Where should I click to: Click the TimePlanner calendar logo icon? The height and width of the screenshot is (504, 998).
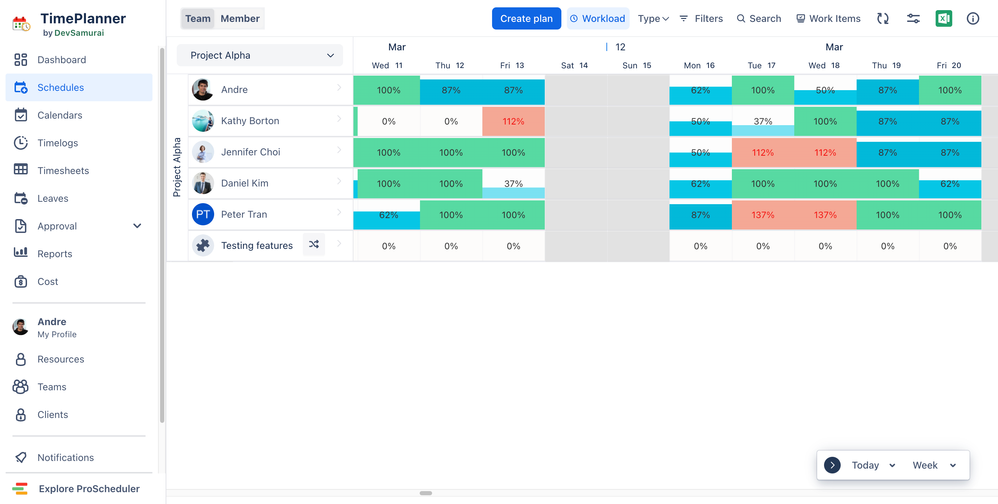coord(21,24)
